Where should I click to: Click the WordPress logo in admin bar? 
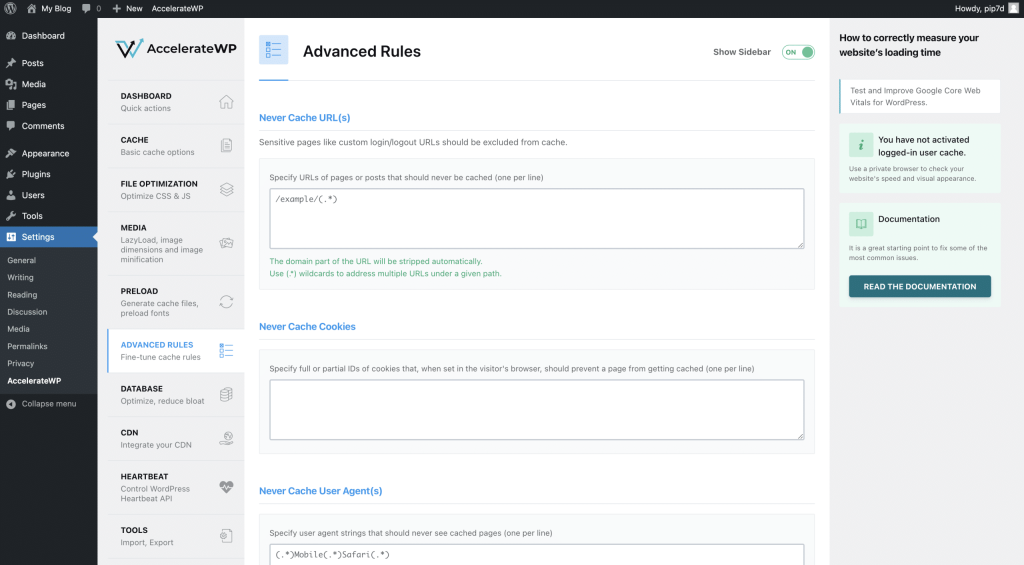[x=10, y=8]
